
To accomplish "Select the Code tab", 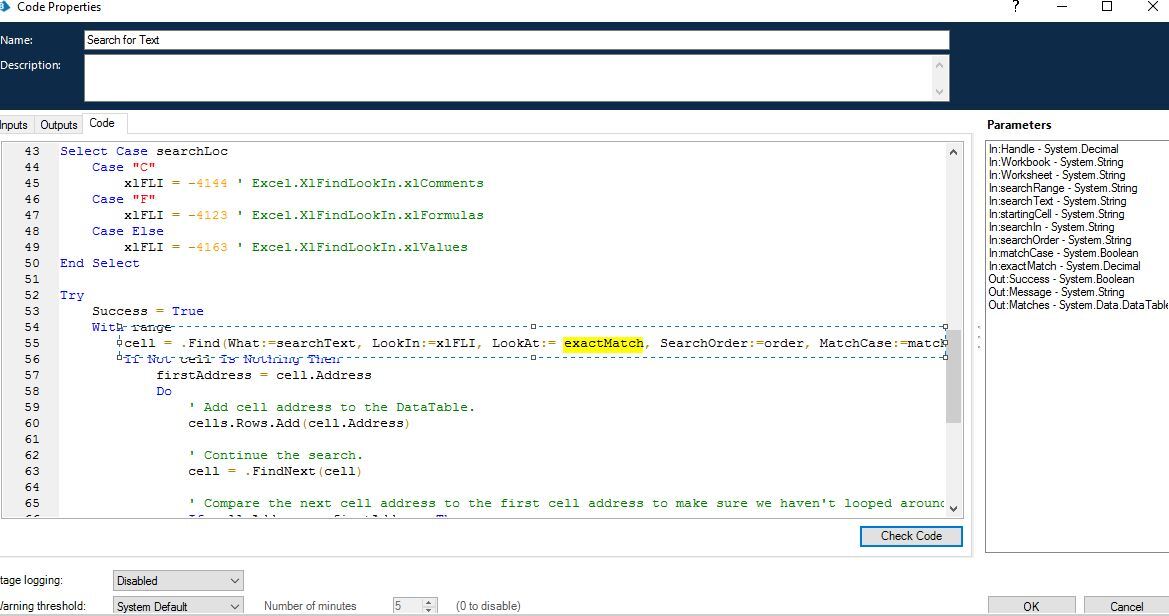I will tap(102, 123).
